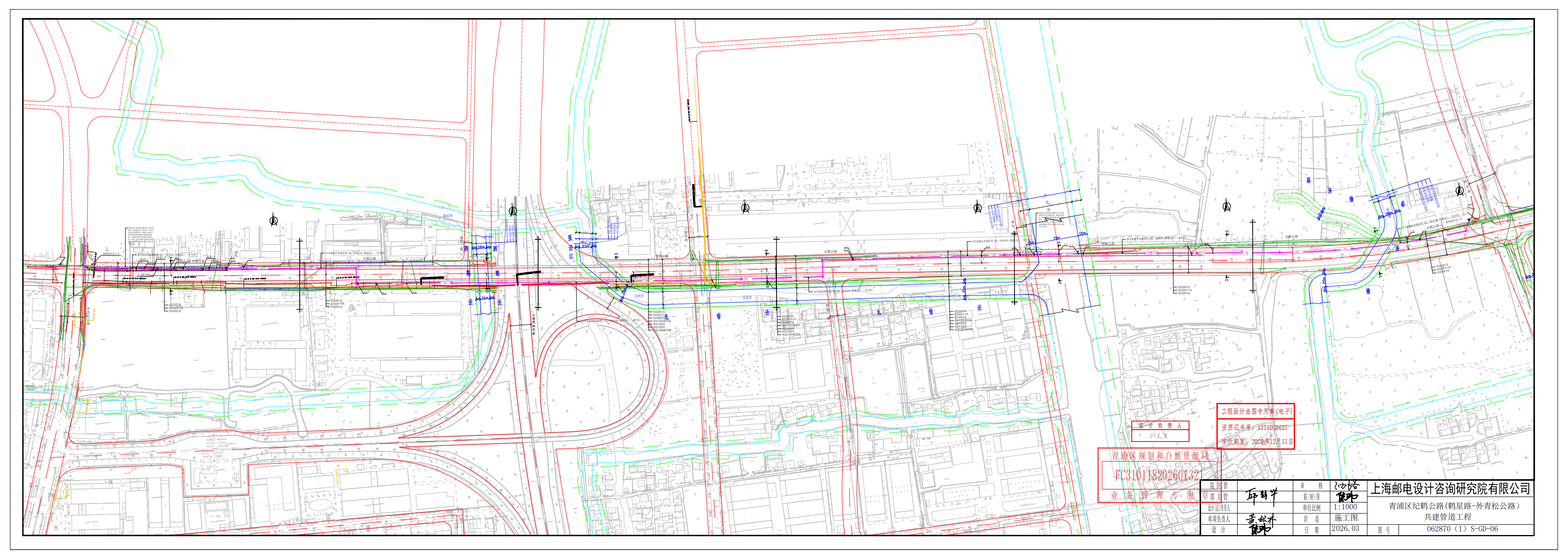Image resolution: width=1568 pixels, height=559 pixels.
Task: Click the approval code FC310118202601321
Action: (1159, 476)
